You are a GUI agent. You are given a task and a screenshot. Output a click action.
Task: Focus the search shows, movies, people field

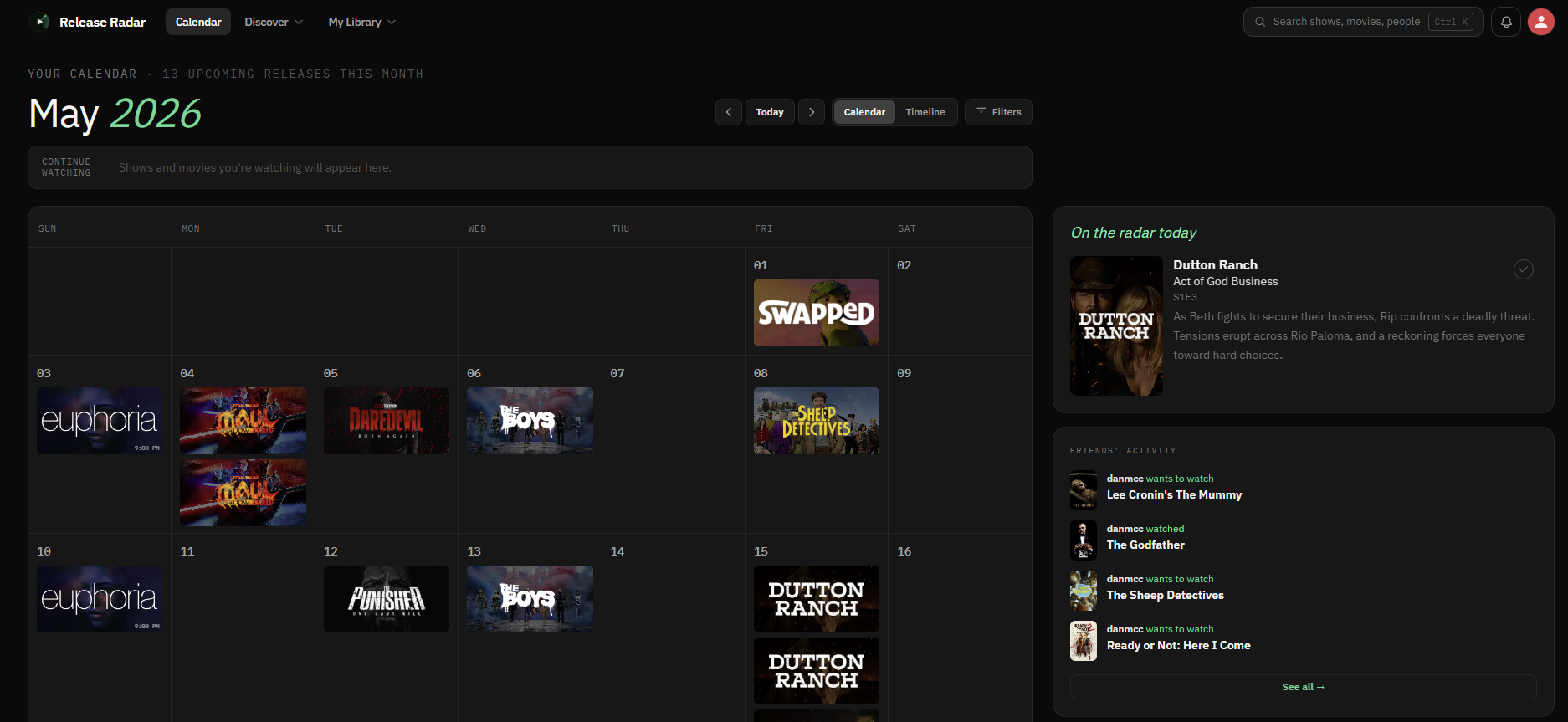point(1363,22)
